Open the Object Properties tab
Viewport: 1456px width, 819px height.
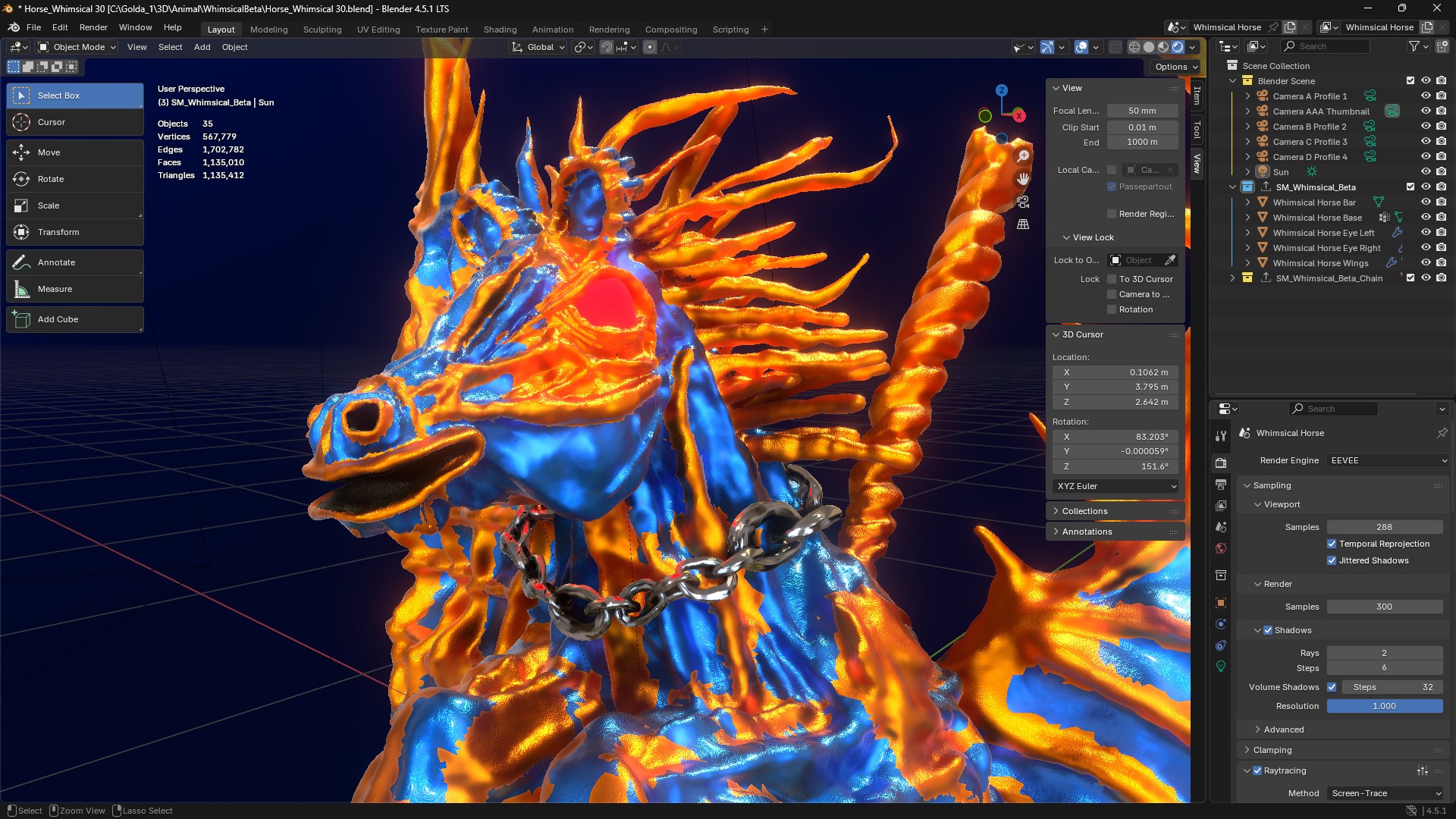pyautogui.click(x=1221, y=603)
